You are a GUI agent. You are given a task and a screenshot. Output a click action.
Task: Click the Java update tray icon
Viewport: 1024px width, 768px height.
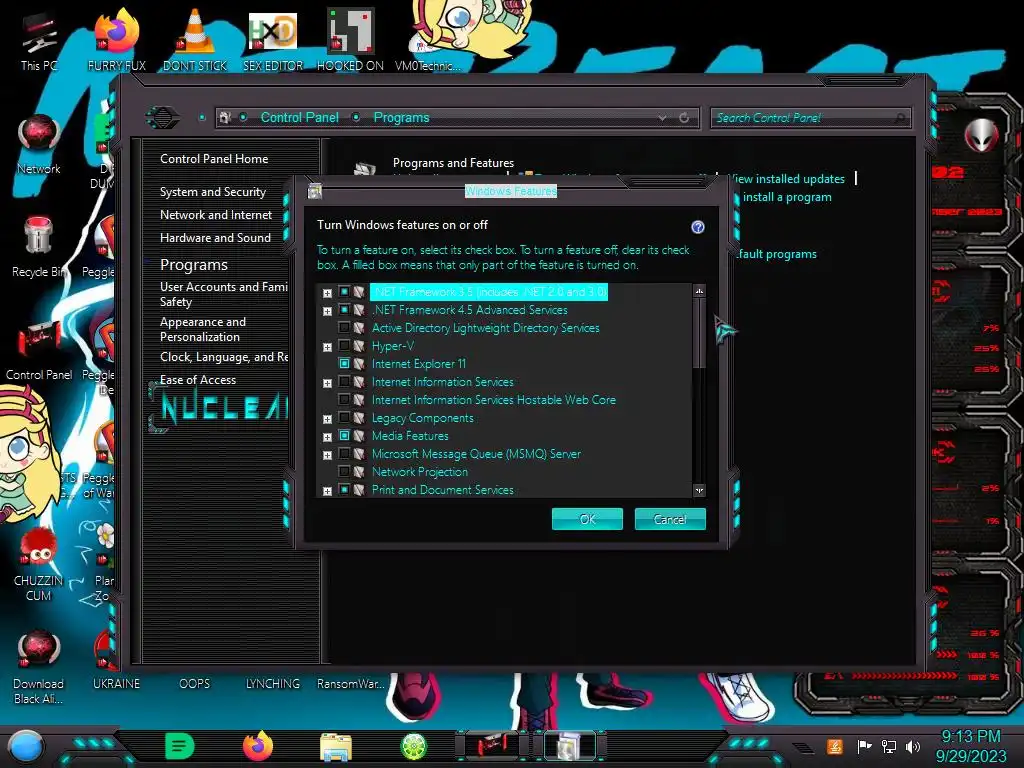click(835, 746)
